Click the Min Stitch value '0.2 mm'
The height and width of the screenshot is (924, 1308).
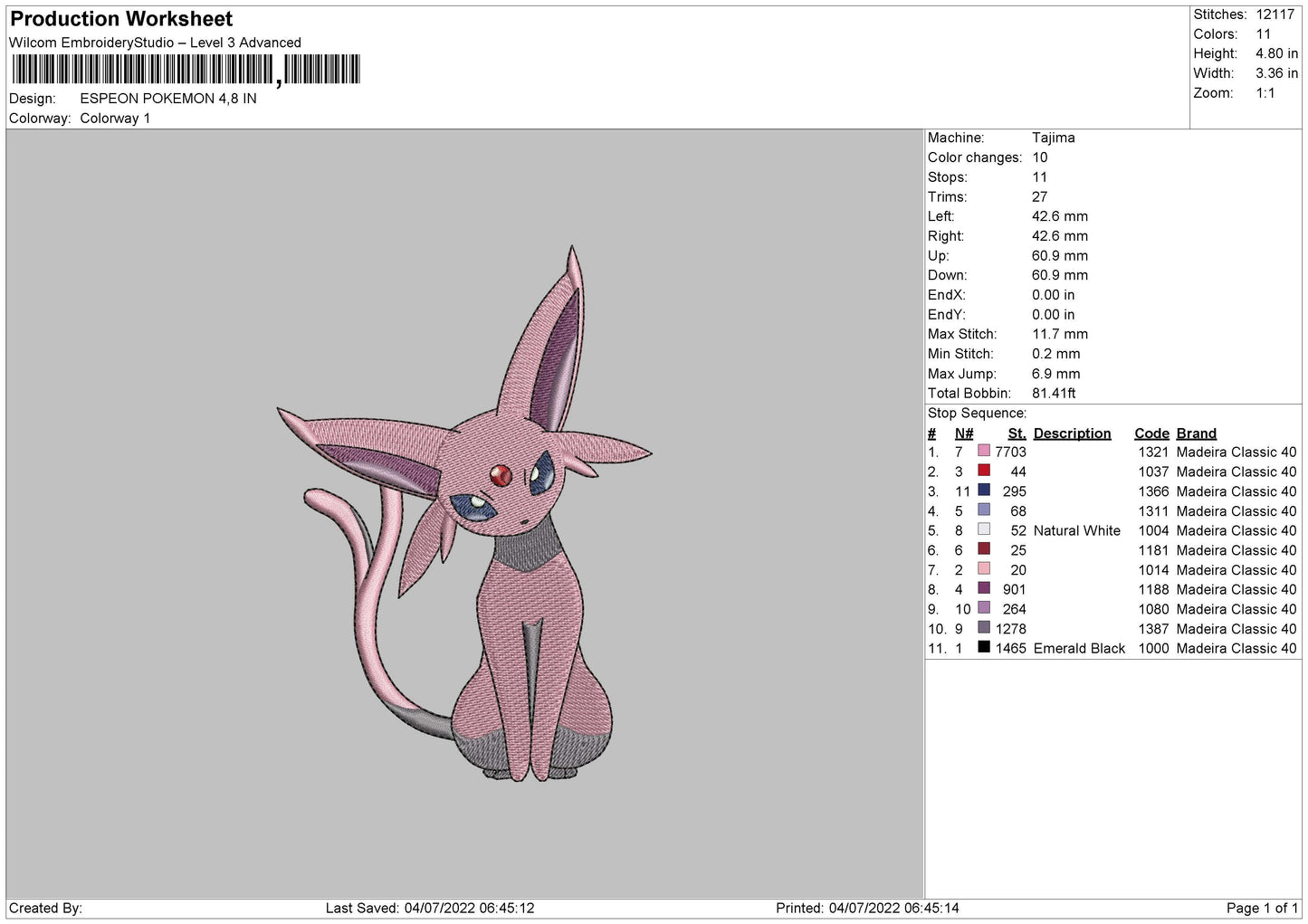pos(1056,354)
